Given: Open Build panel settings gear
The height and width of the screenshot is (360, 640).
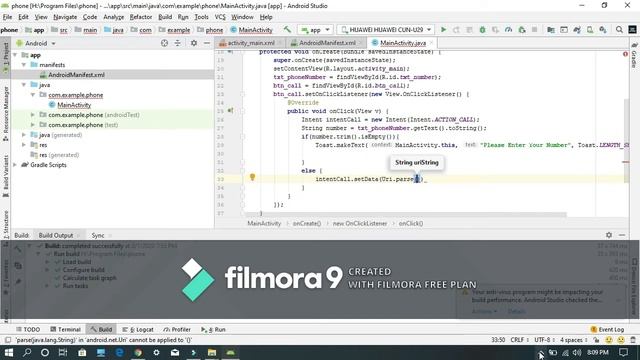Looking at the screenshot, I should tap(609, 235).
